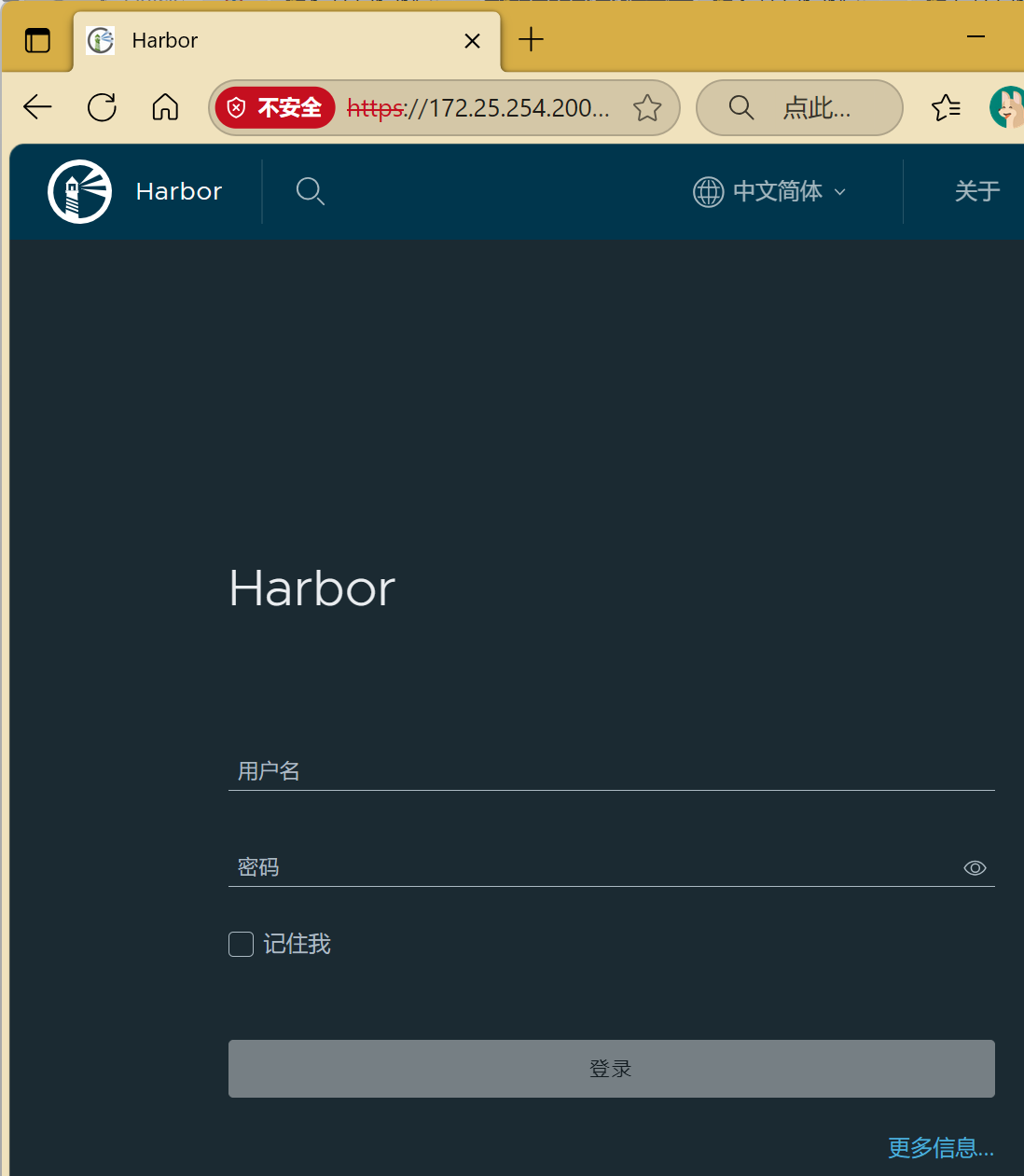
Task: View the 不安全 site security warning
Action: tap(275, 108)
